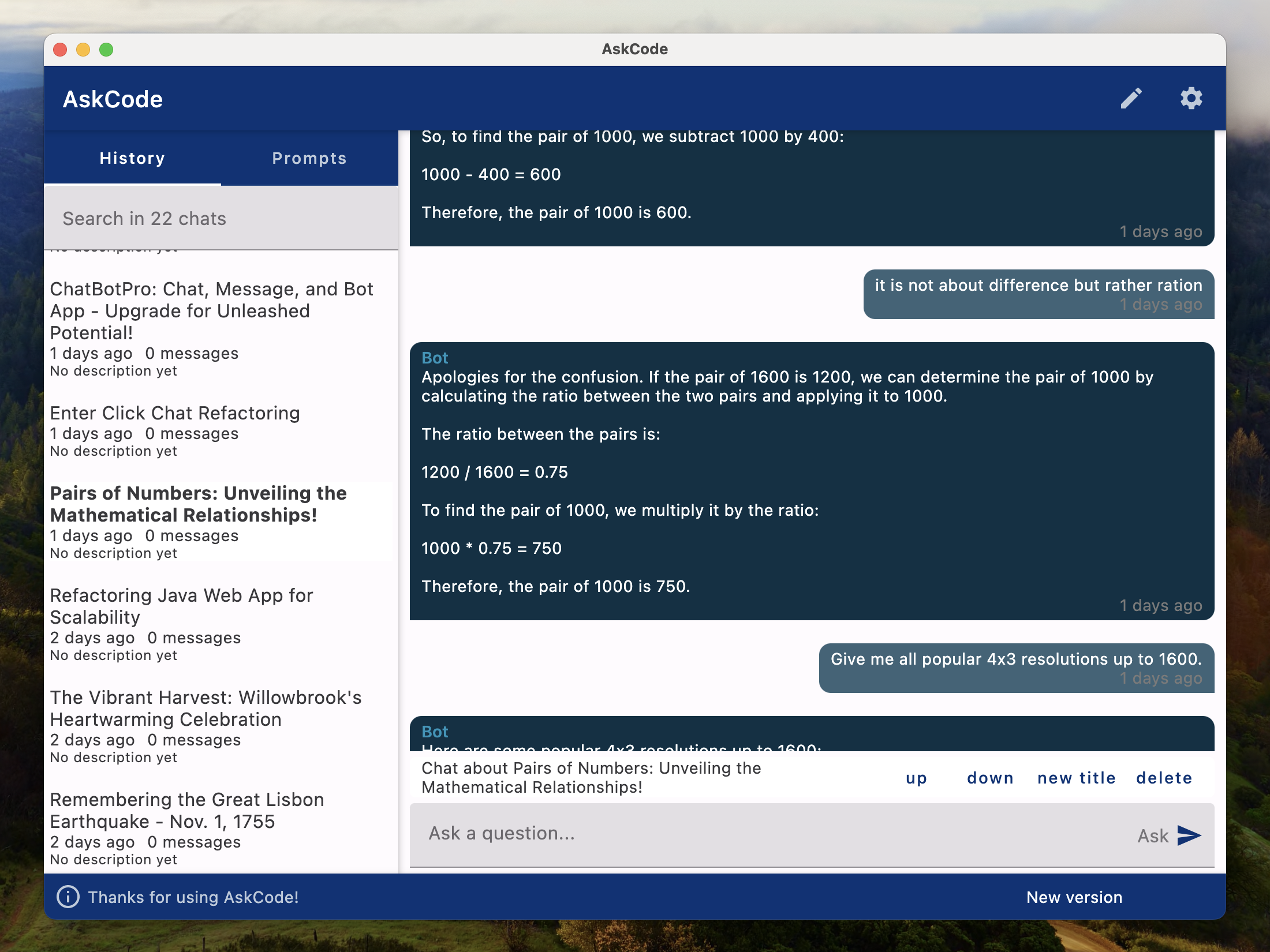Screen dimensions: 1270x952
Task: Open the Great Lisbon Earthquake chat
Action: coord(187,810)
